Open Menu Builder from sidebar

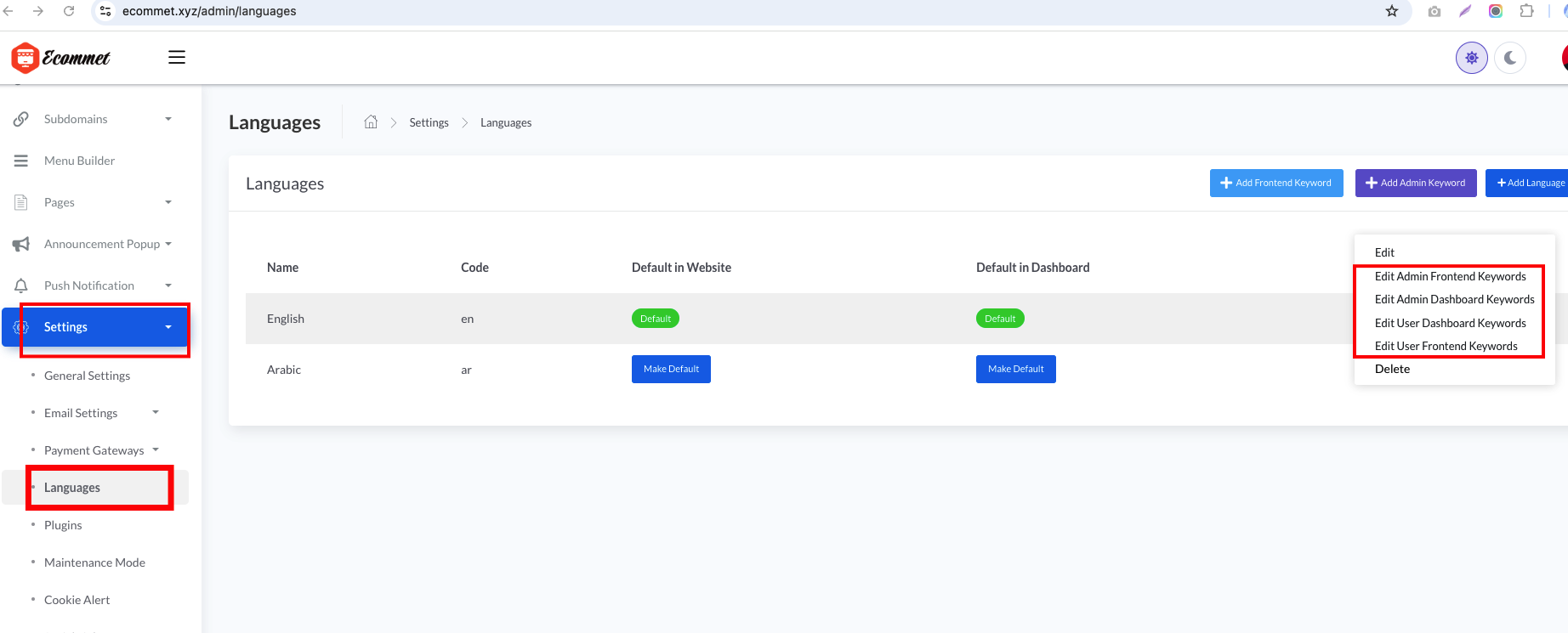(79, 161)
